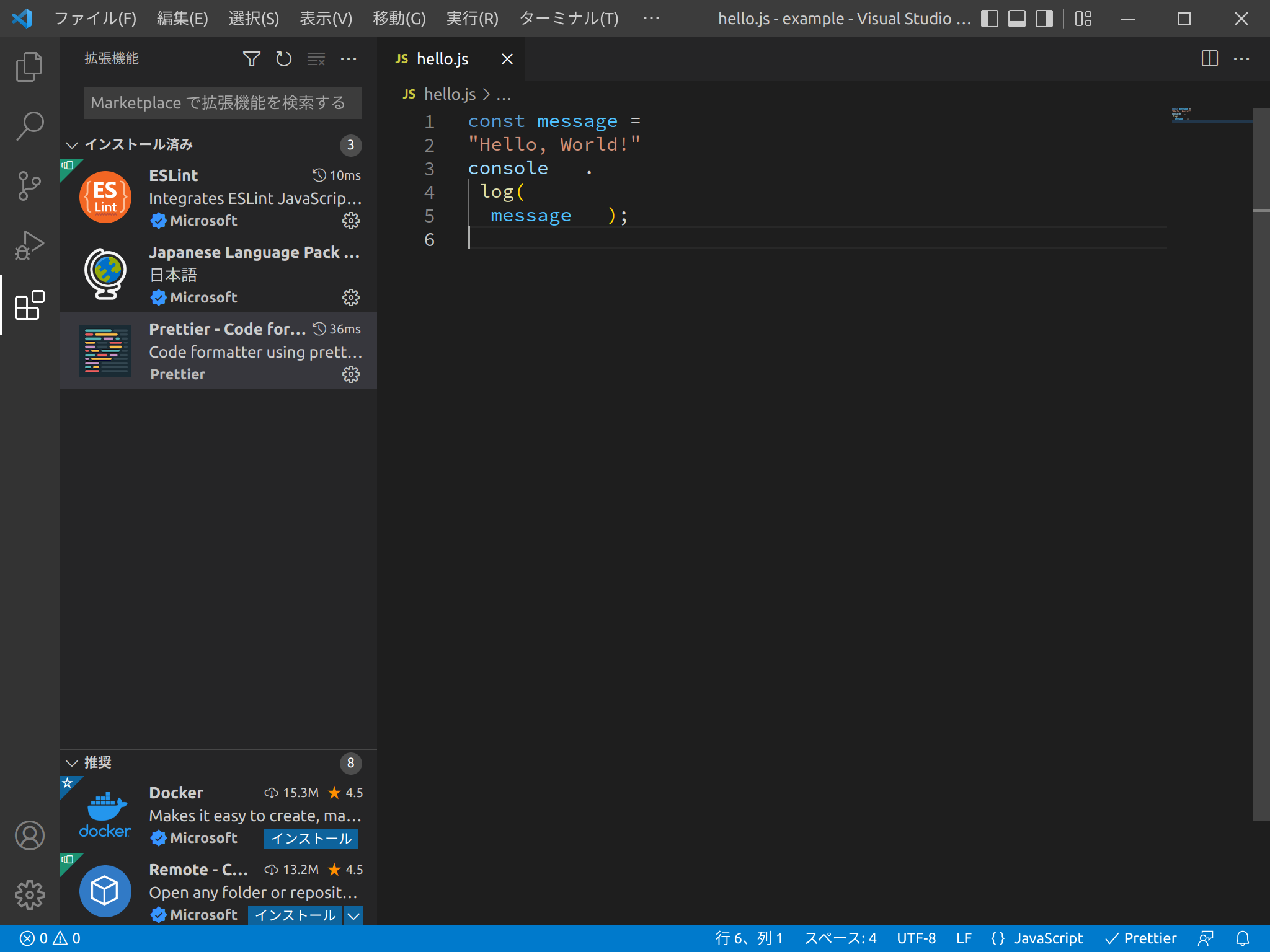Open the Manage gear in activity bar
The width and height of the screenshot is (1270, 952).
(x=29, y=895)
